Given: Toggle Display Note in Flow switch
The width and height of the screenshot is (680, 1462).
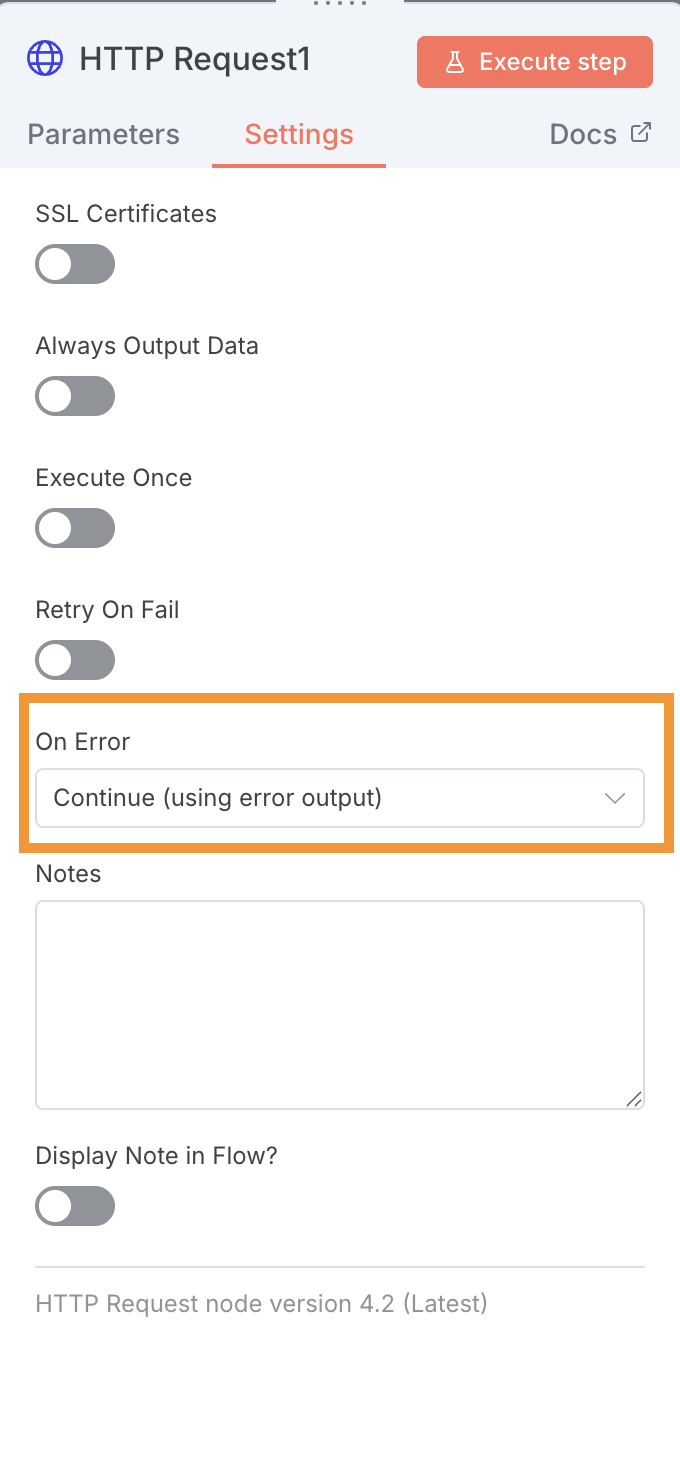Looking at the screenshot, I should pyautogui.click(x=75, y=1207).
